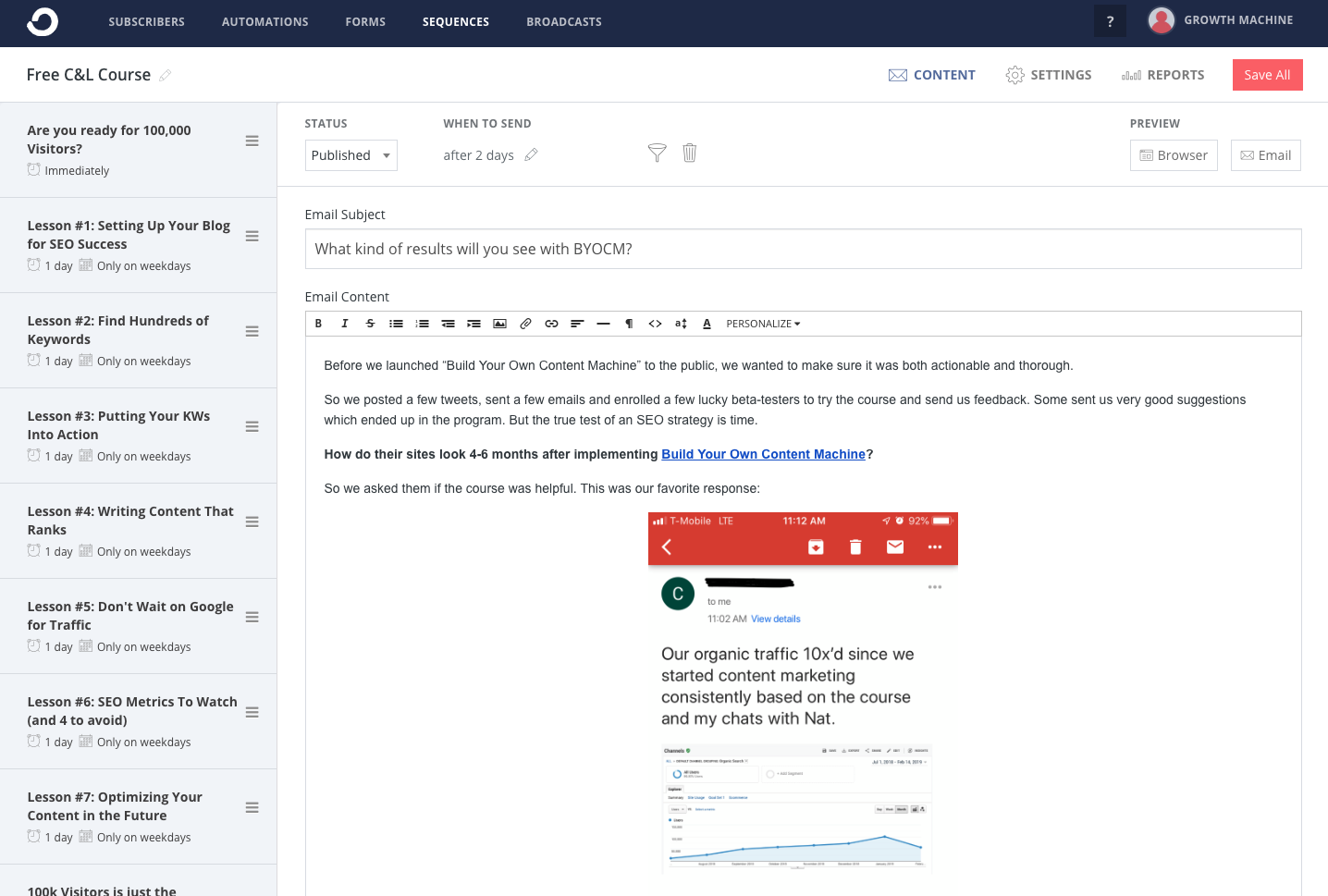Open the text alignment options
The width and height of the screenshot is (1328, 896).
click(577, 324)
